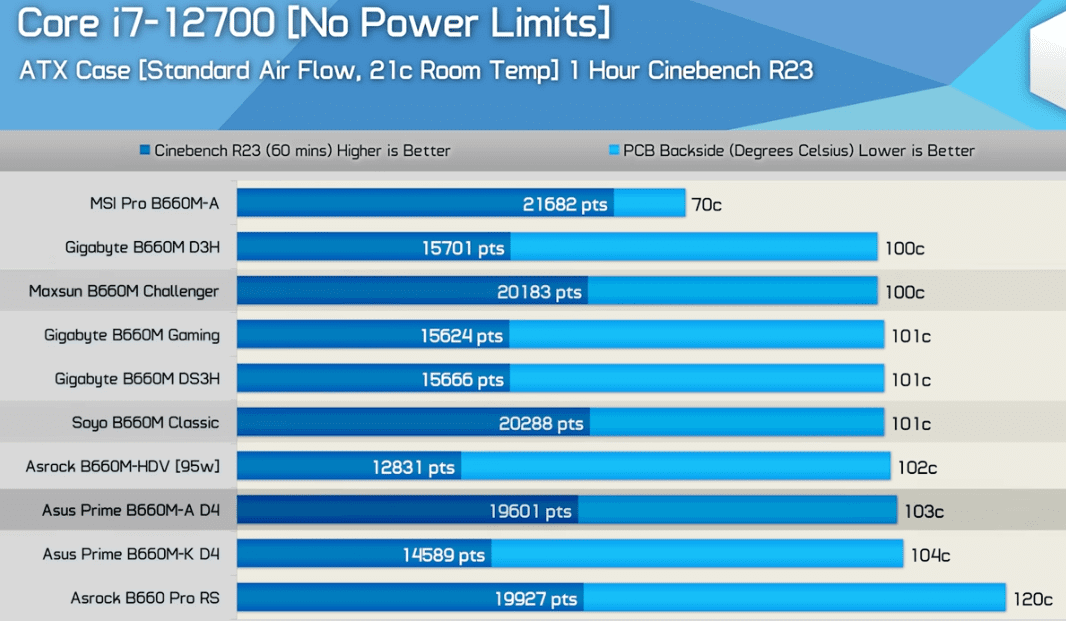Select the 'Asus Prime B660M-K D4' row label
The height and width of the screenshot is (621, 1066).
131,554
